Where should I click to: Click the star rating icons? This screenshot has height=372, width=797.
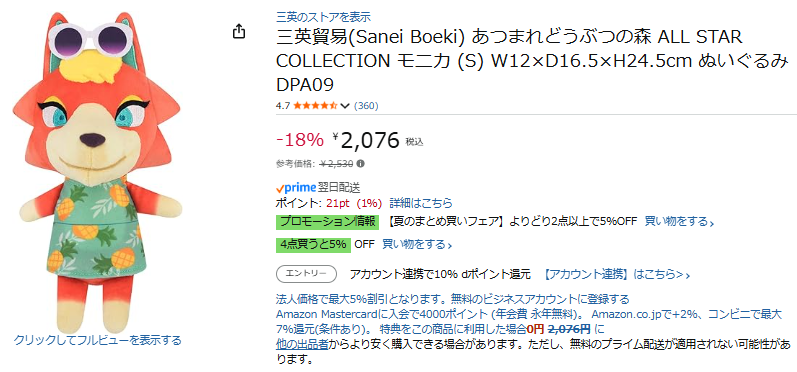(315, 106)
